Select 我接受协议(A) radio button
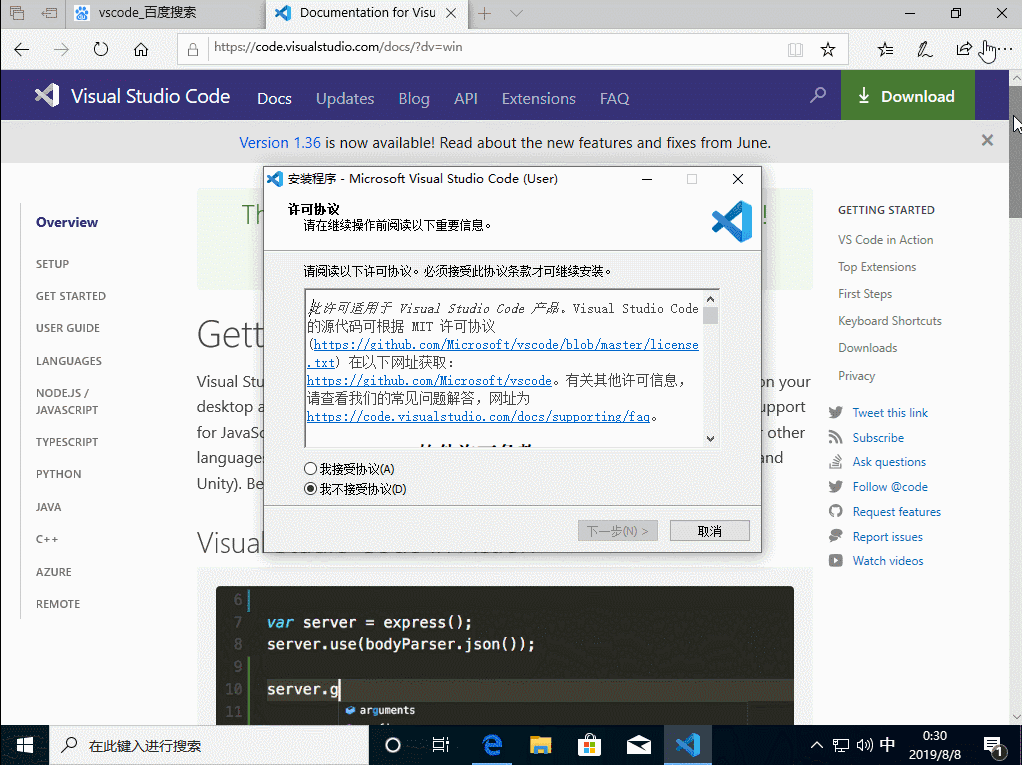 (310, 469)
